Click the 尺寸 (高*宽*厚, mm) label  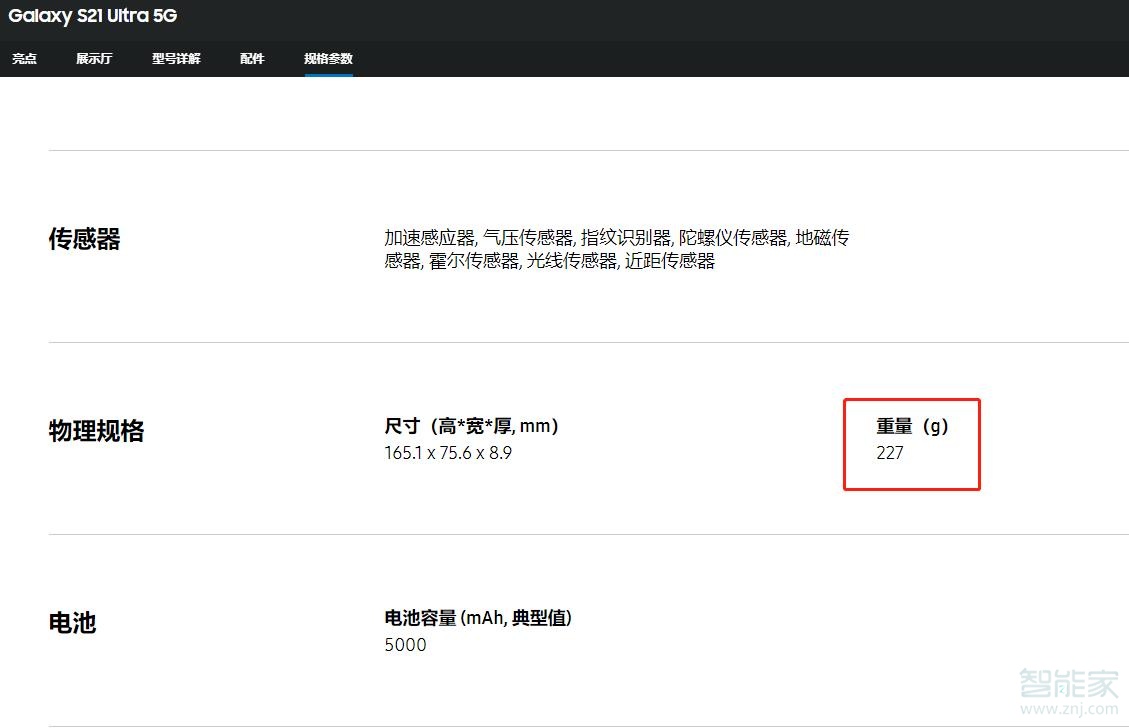pyautogui.click(x=472, y=426)
